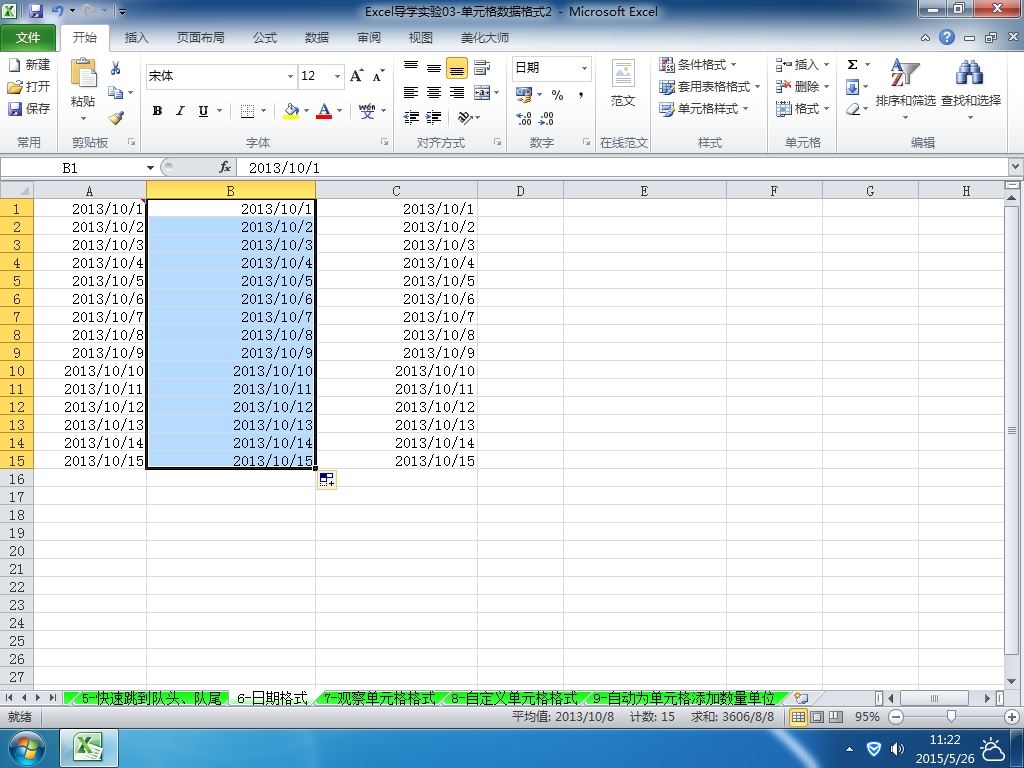The width and height of the screenshot is (1024, 768).
Task: Center cell text horizontally
Action: coord(434,92)
